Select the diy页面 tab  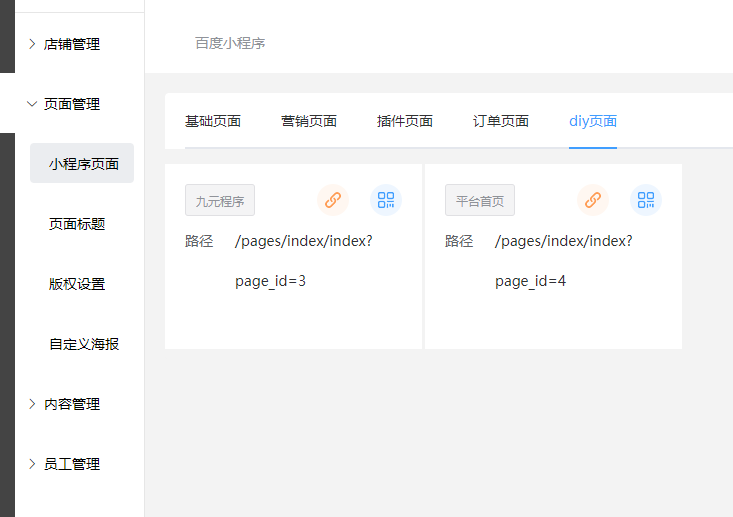(x=593, y=122)
